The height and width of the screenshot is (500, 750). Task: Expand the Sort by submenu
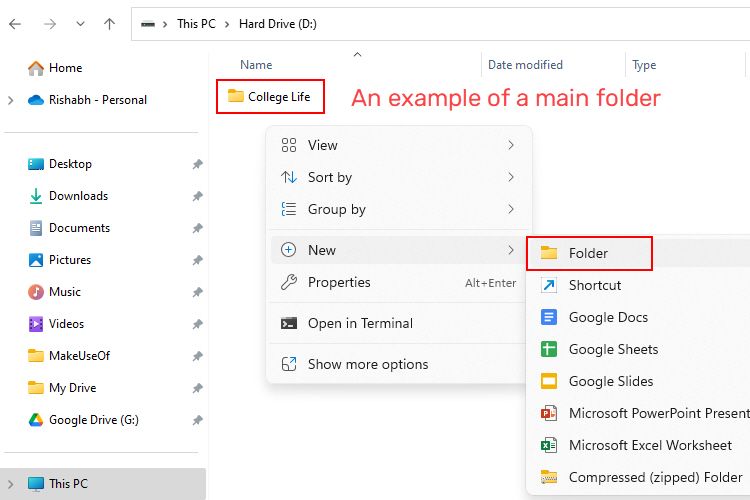click(329, 177)
